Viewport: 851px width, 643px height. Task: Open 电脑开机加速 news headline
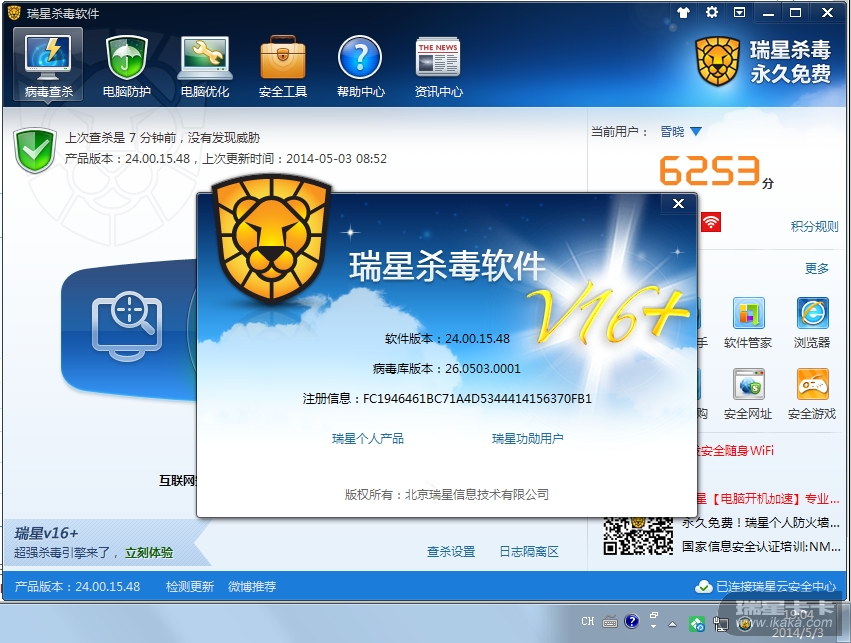(767, 499)
